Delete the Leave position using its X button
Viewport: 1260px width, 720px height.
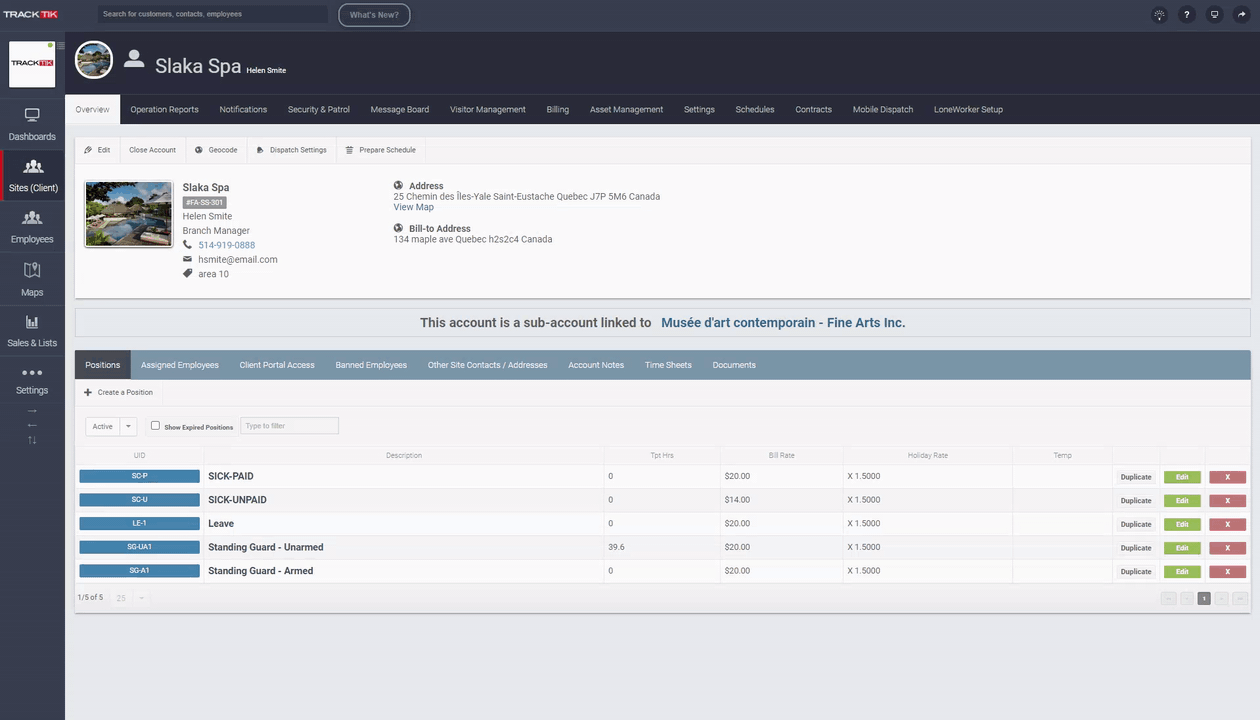(x=1227, y=524)
